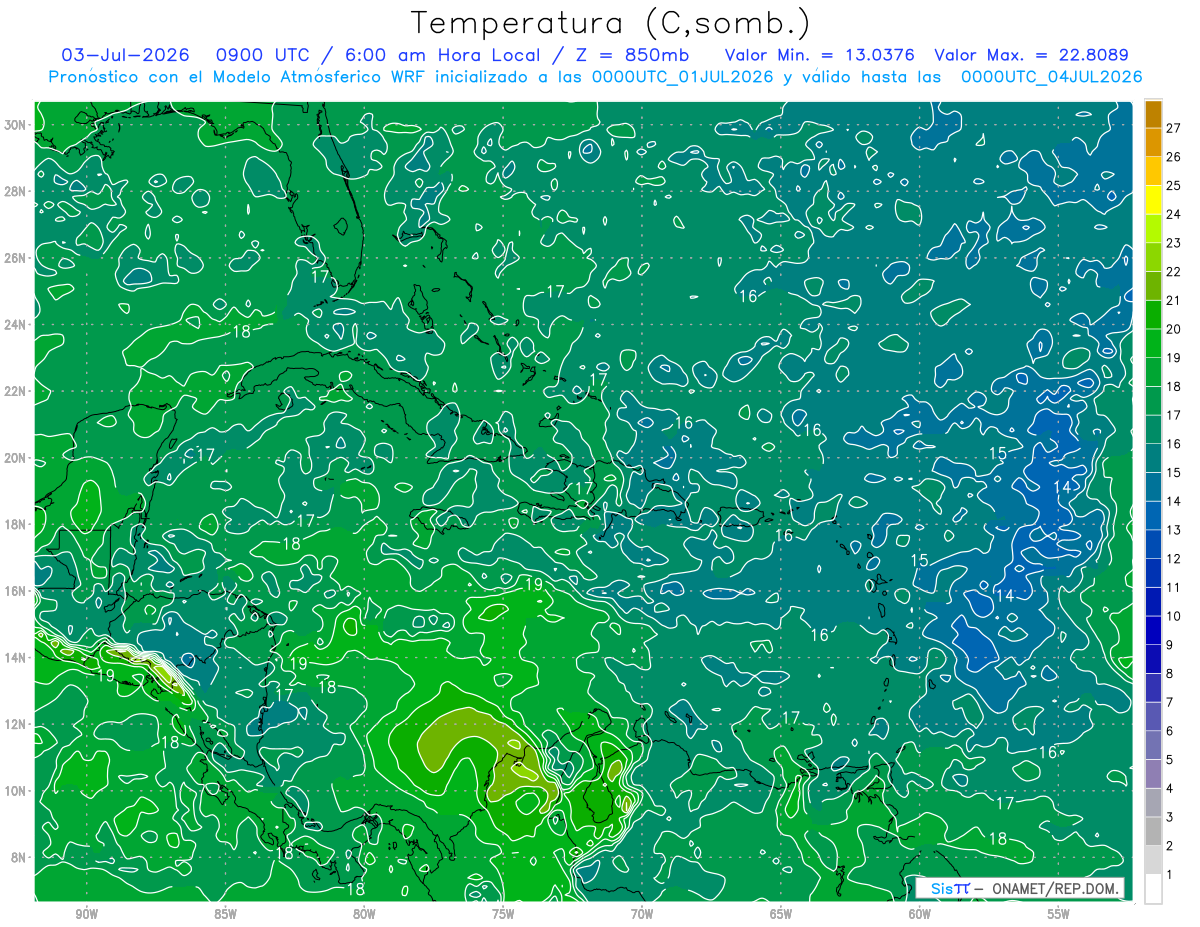Click the 'Valor Max. = 22.8089' readout

[x=1030, y=55]
